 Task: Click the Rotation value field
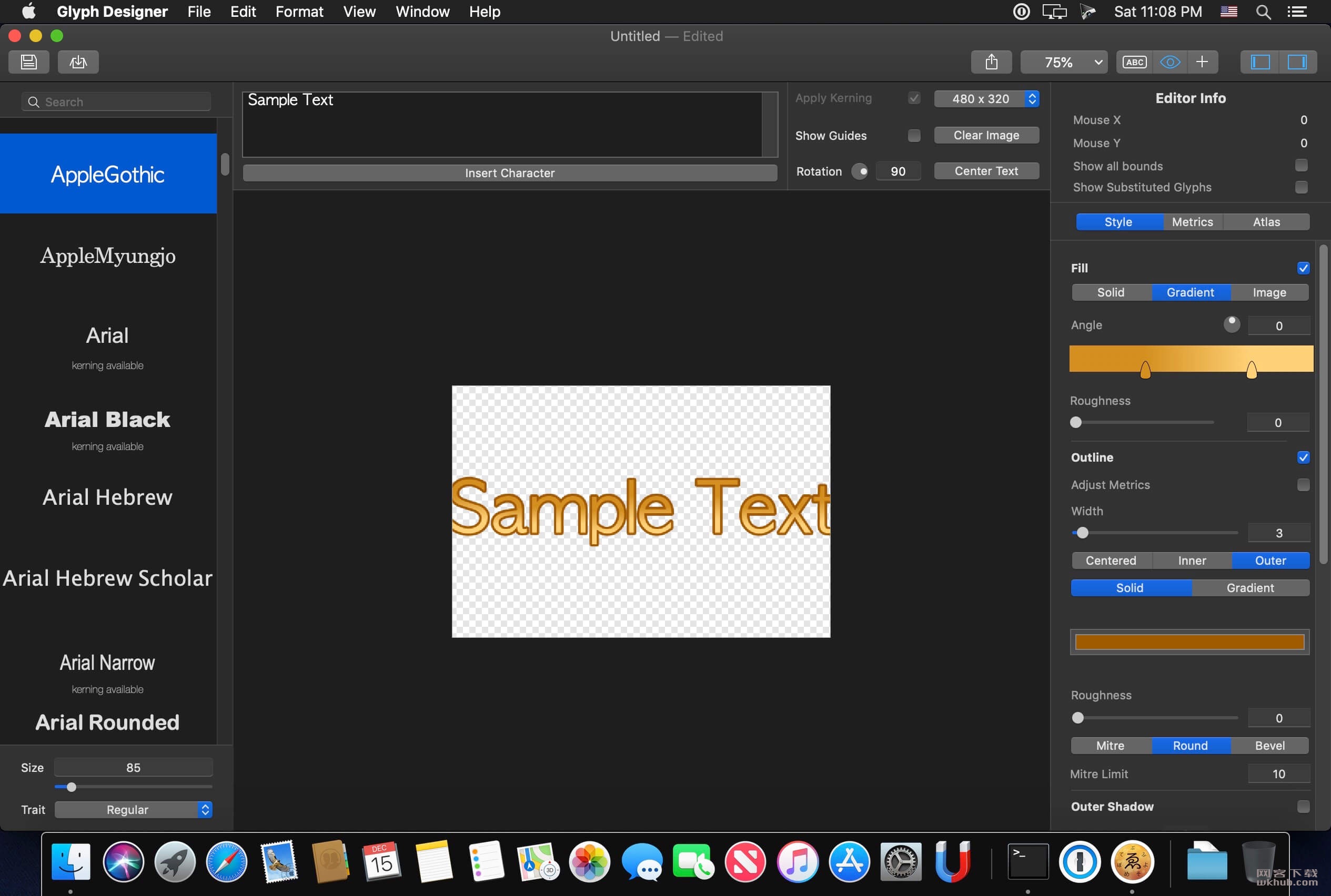click(898, 171)
